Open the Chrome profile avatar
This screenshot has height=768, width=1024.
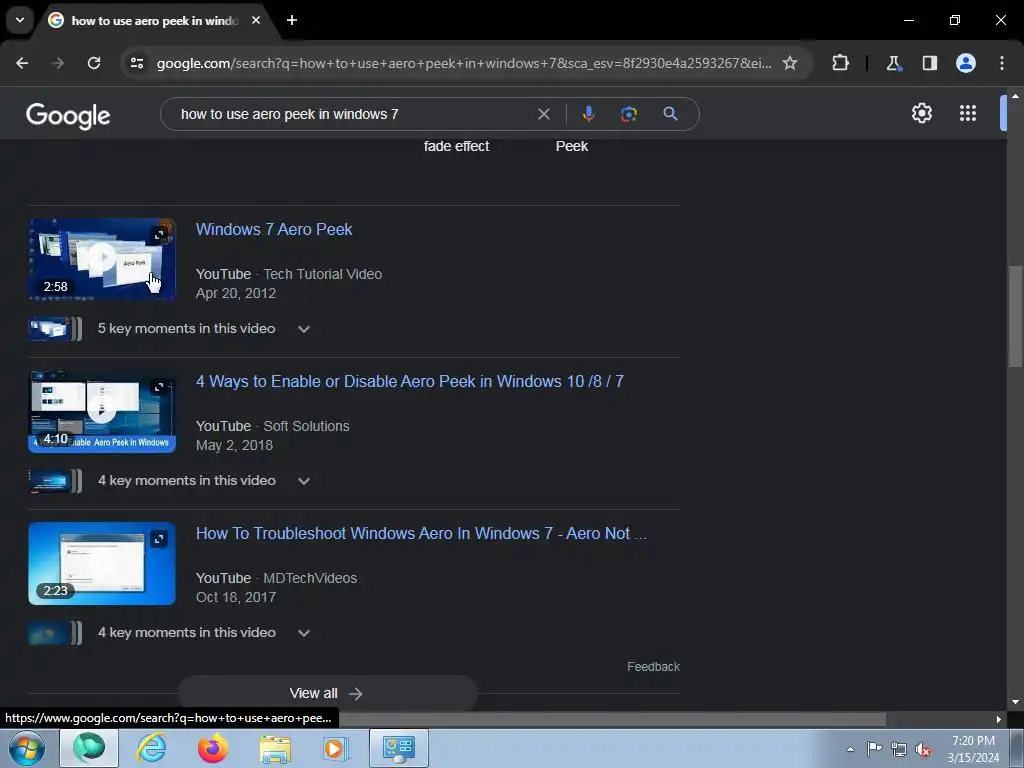coord(965,63)
